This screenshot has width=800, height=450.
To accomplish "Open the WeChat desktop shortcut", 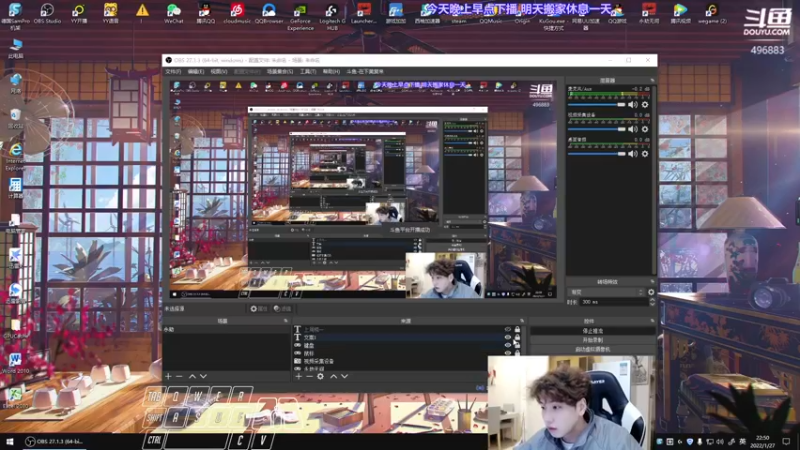I will tap(173, 13).
